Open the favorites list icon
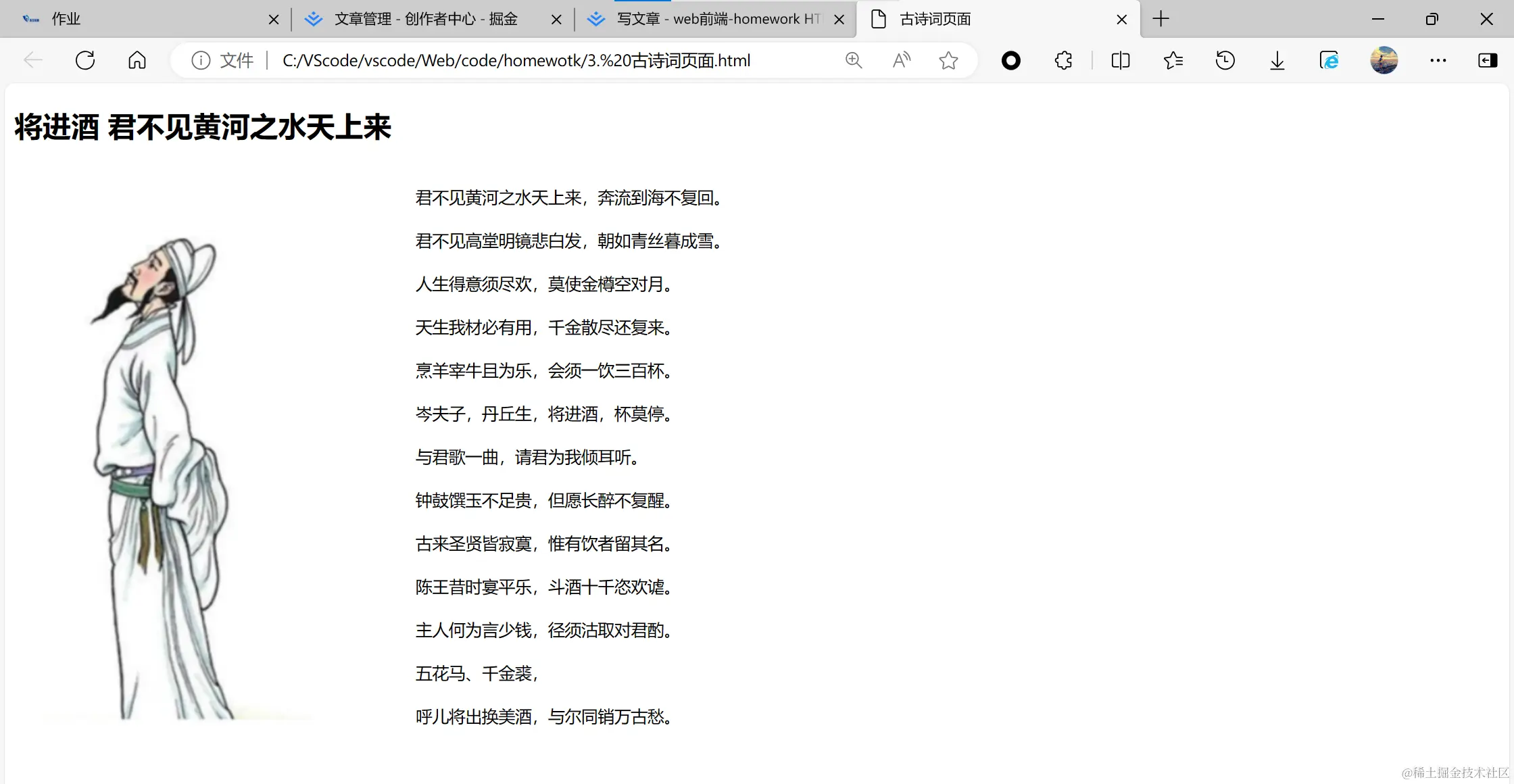 coord(1173,61)
